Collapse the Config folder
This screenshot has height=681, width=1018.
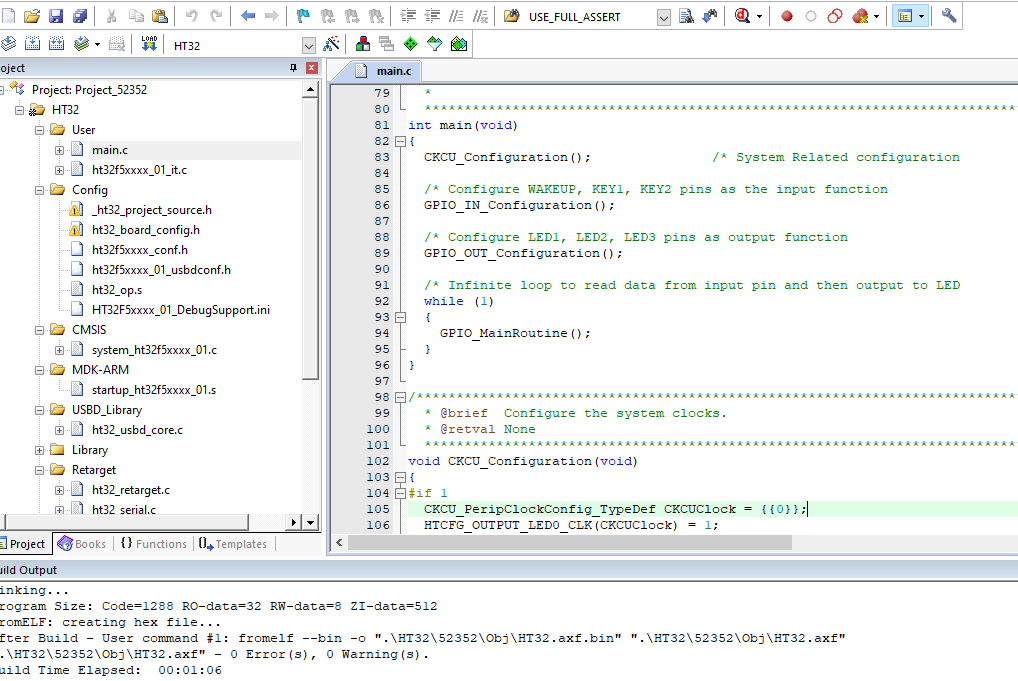click(40, 190)
